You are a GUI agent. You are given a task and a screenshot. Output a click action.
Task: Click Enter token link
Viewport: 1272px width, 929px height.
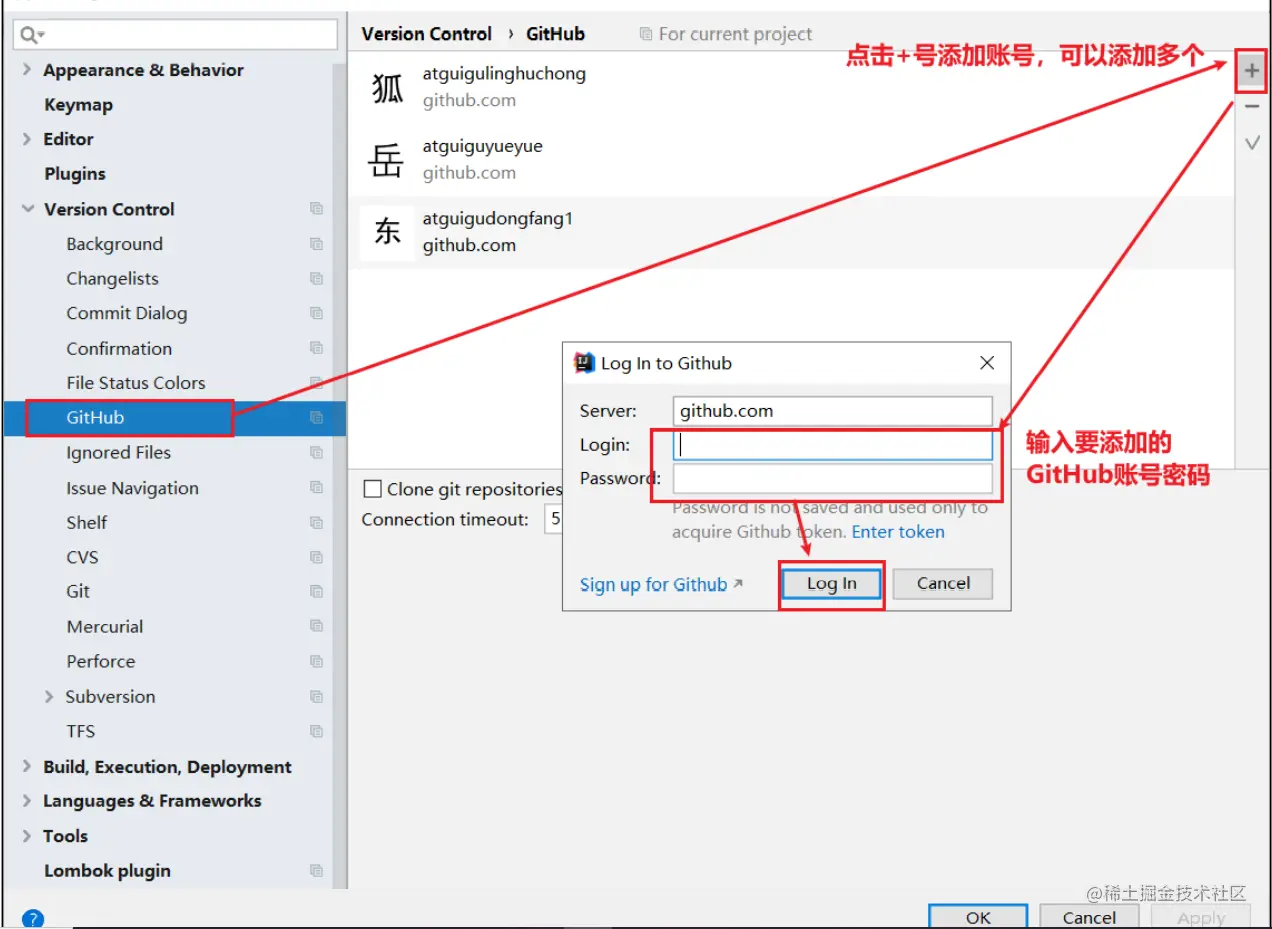pyautogui.click(x=898, y=532)
